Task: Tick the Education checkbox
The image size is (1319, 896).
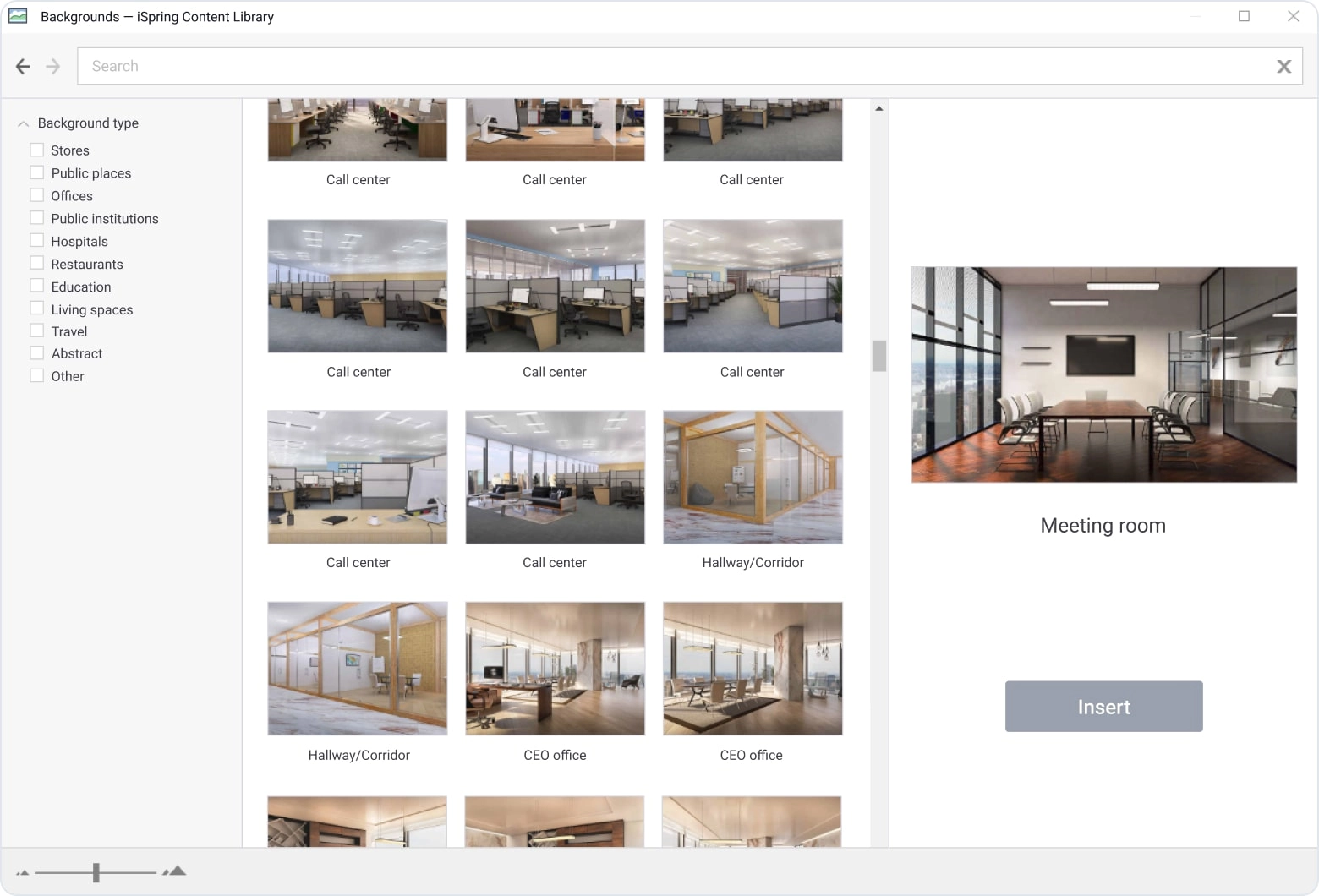Action: tap(37, 287)
